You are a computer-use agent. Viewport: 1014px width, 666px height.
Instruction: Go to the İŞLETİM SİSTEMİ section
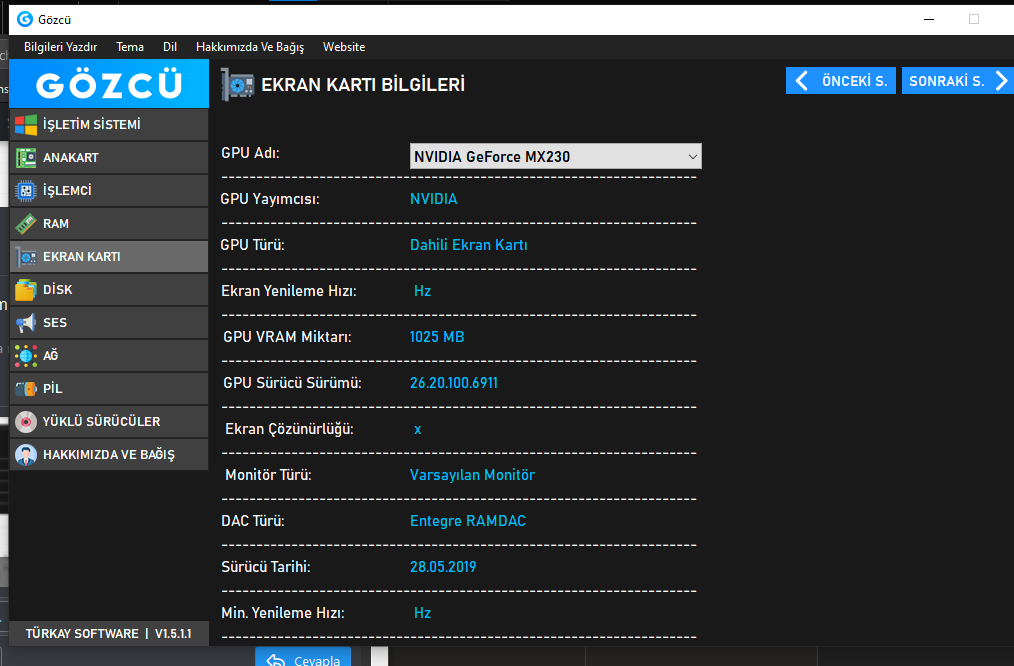coord(109,125)
